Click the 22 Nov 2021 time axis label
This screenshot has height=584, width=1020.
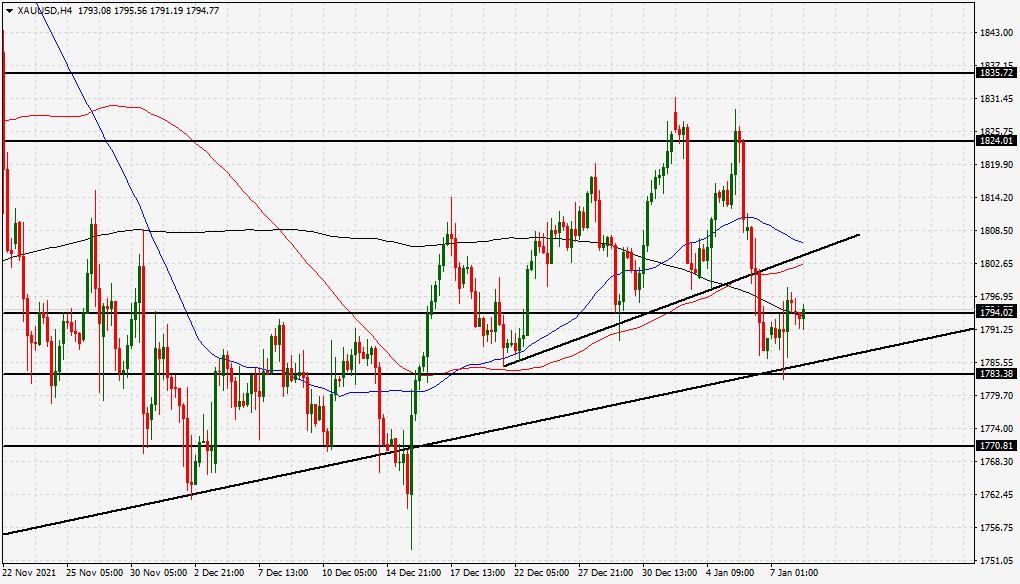(x=29, y=573)
